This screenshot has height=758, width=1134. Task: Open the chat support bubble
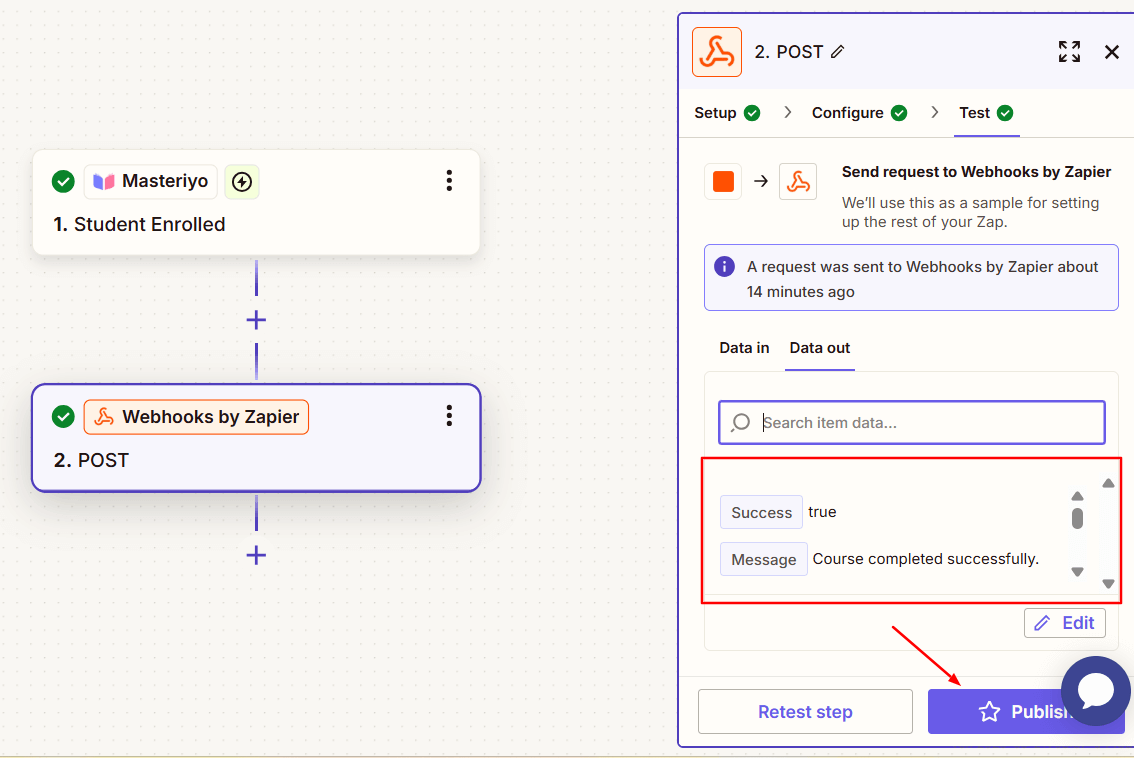click(x=1096, y=691)
